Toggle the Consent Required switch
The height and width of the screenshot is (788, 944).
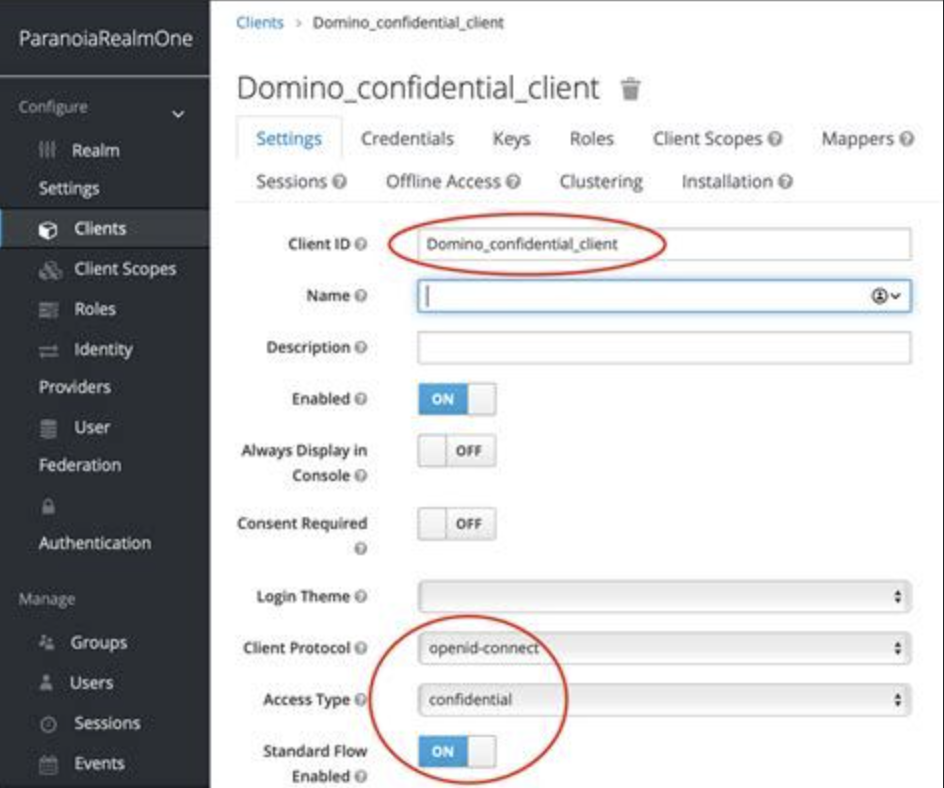(456, 523)
